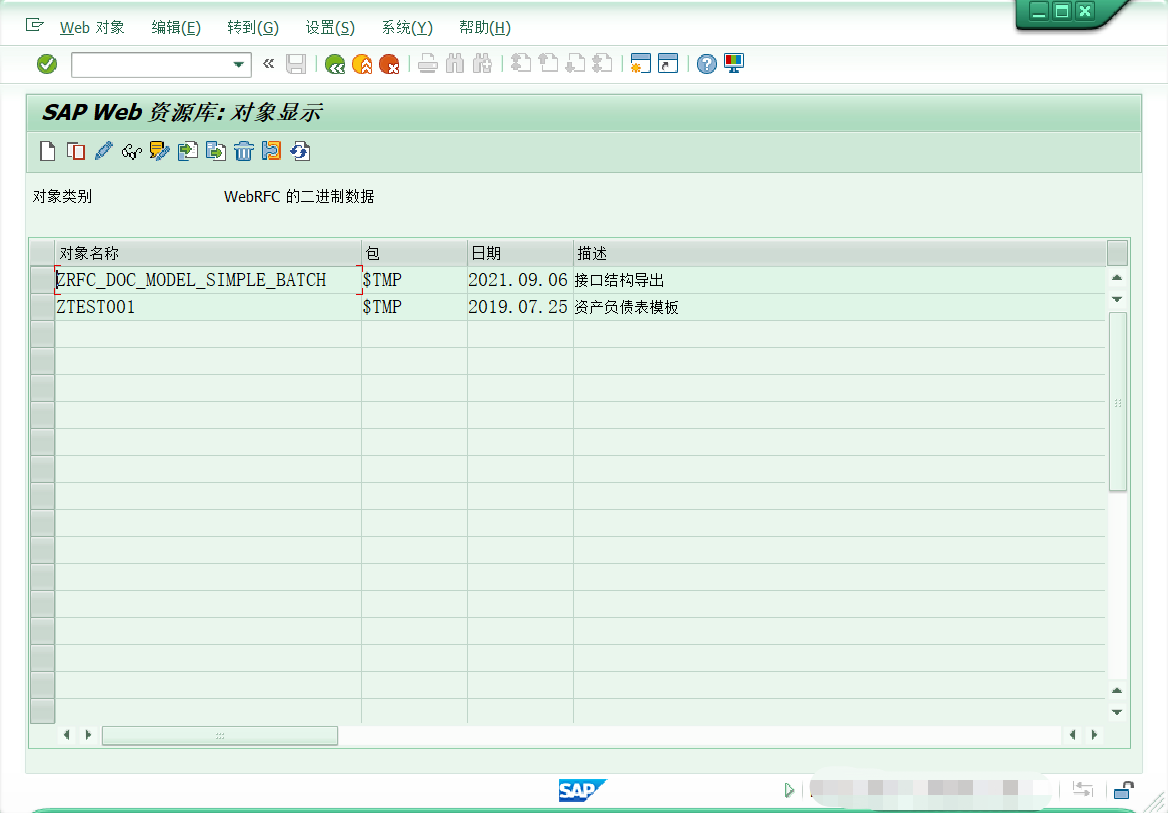Click the blue Help question-mark icon

tap(707, 64)
